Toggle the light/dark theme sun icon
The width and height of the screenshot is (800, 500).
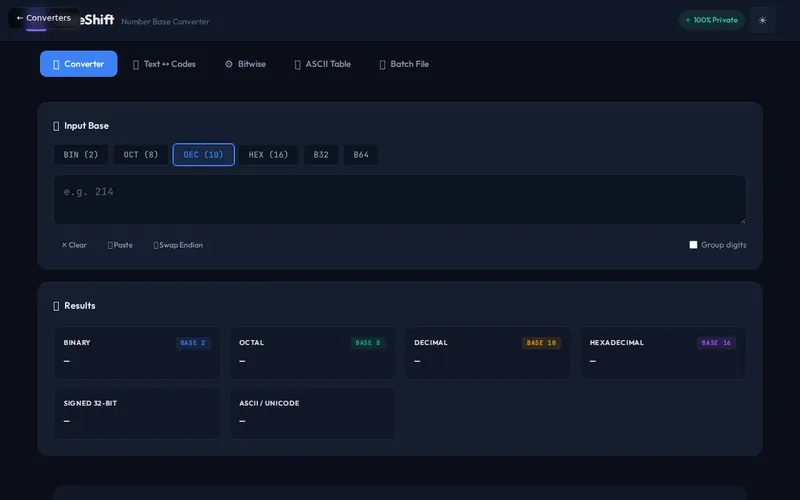[x=762, y=20]
